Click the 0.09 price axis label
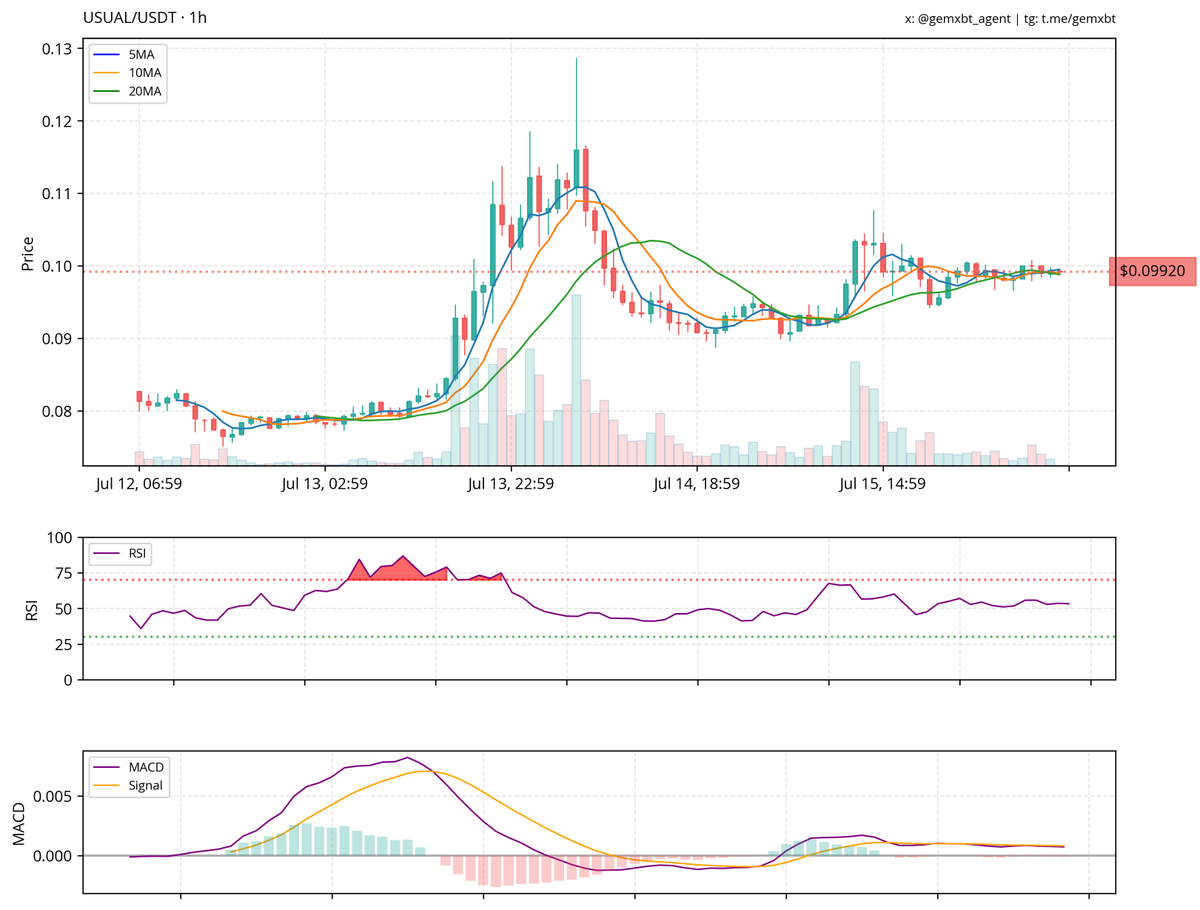 (57, 338)
